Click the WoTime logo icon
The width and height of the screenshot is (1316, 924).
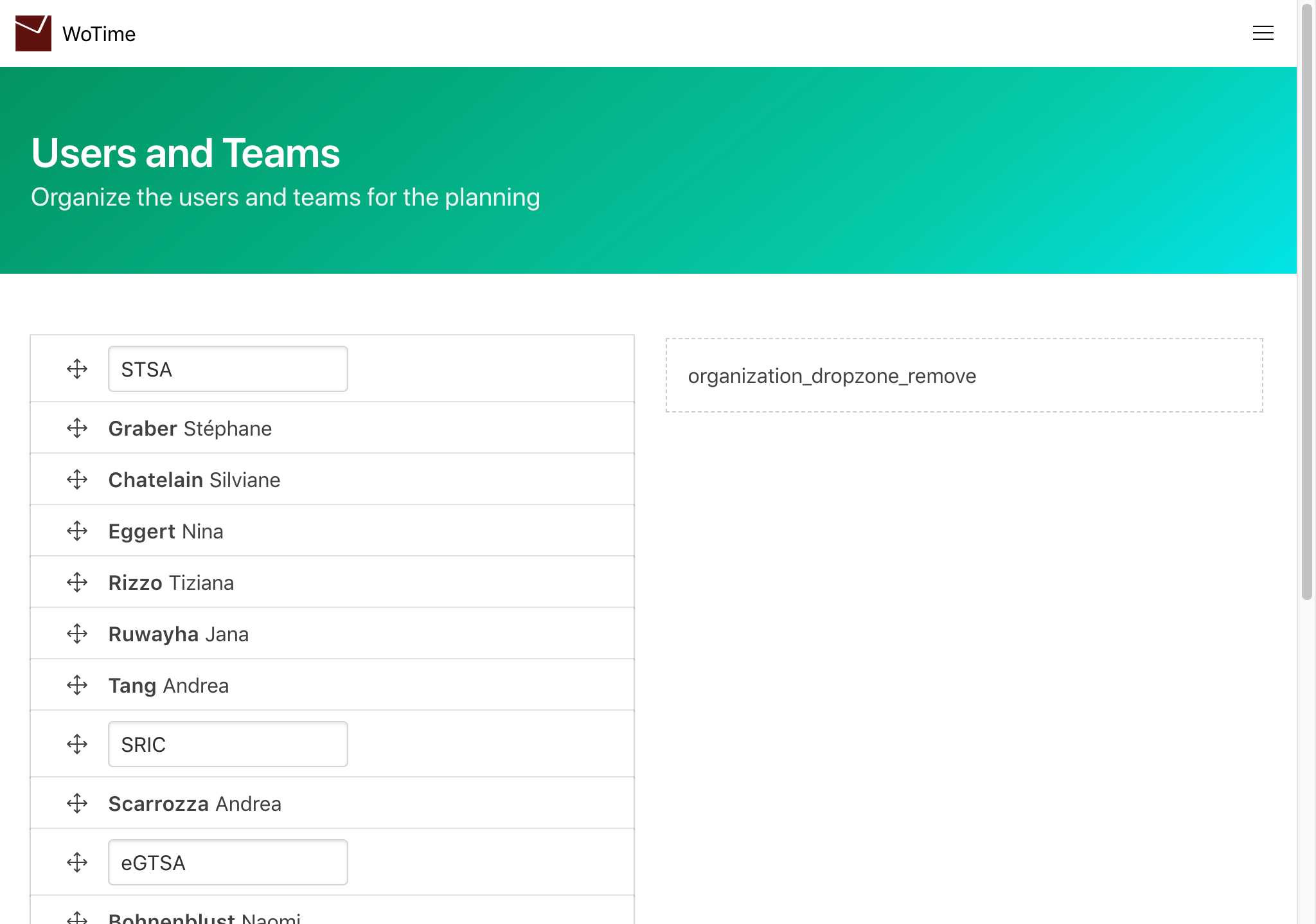(33, 33)
